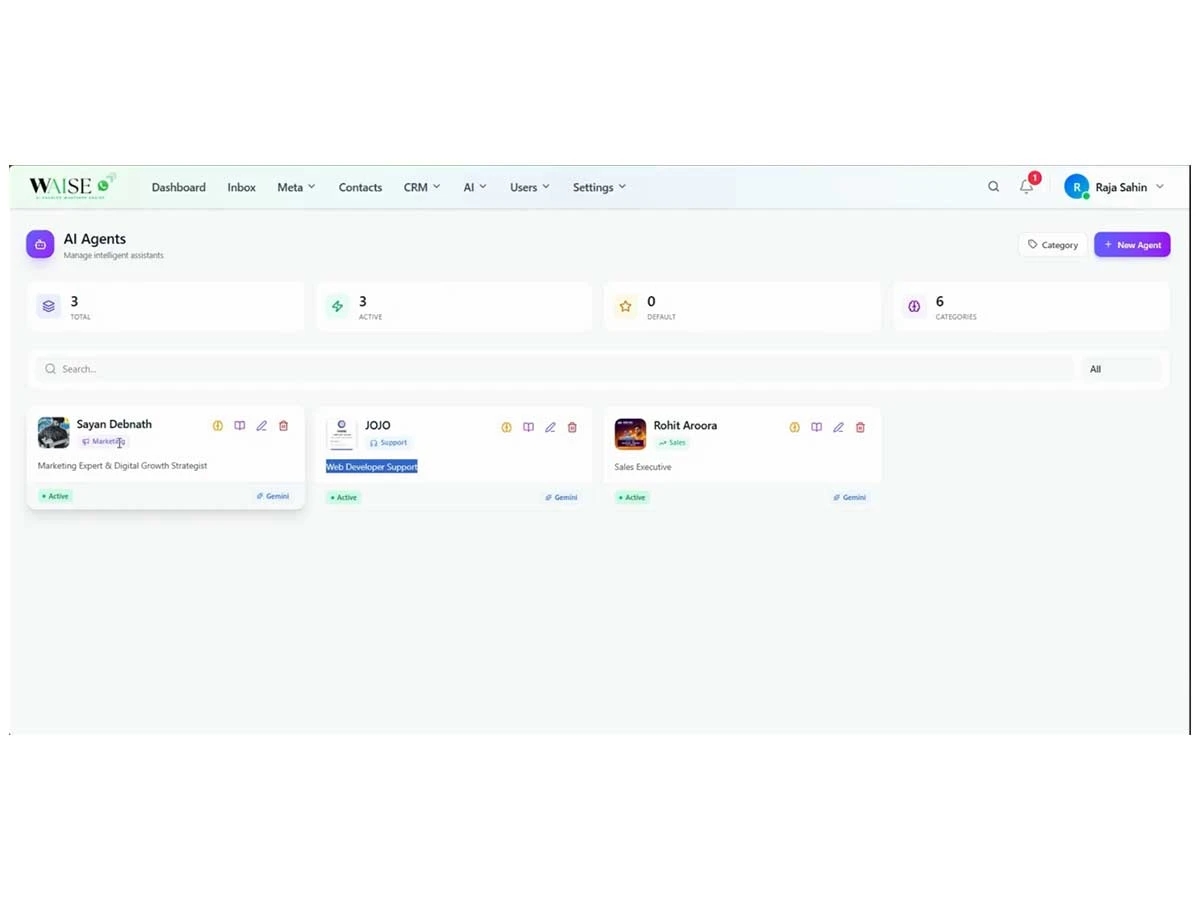Click the Marketing tag on Sayan Debnath
This screenshot has width=1200, height=900.
(x=104, y=441)
